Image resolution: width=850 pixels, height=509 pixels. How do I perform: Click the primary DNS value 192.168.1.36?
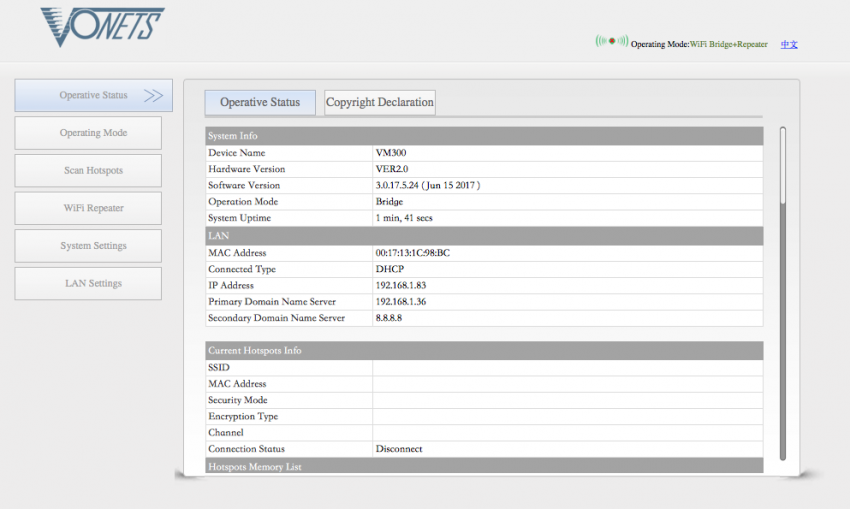click(401, 302)
